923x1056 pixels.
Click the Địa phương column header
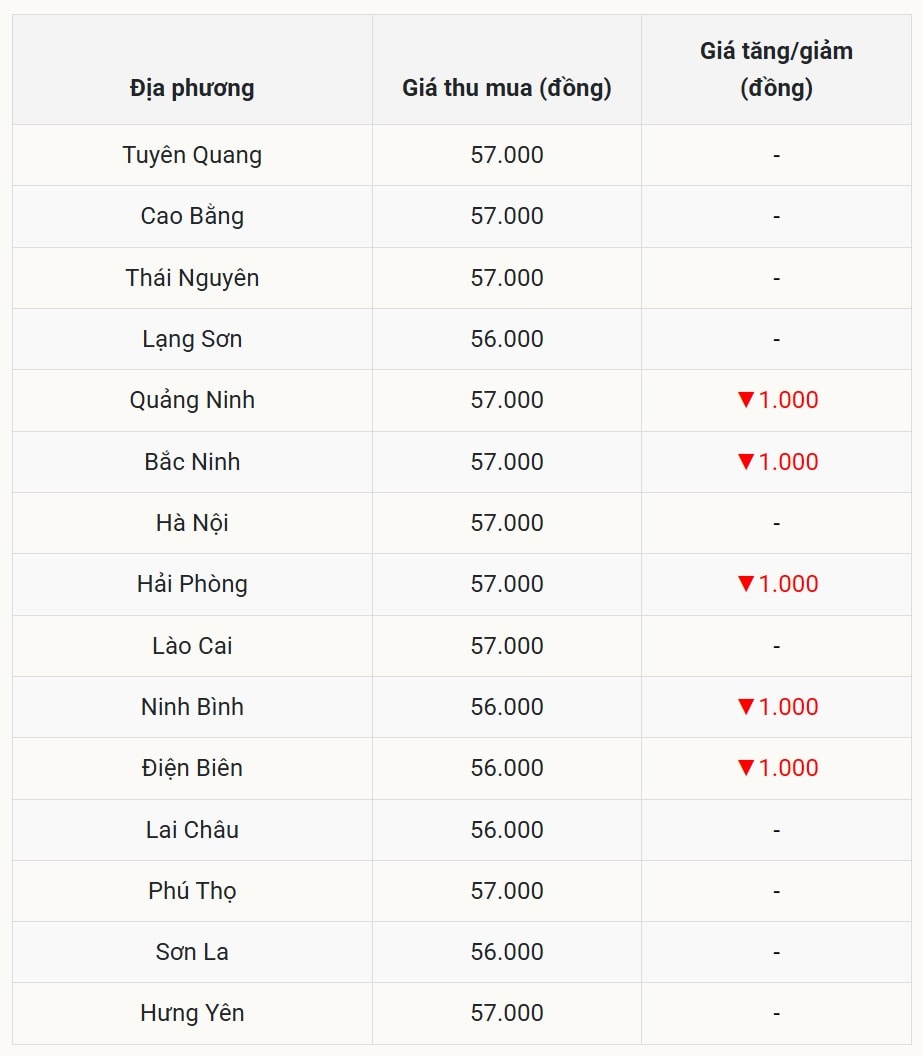click(x=192, y=88)
